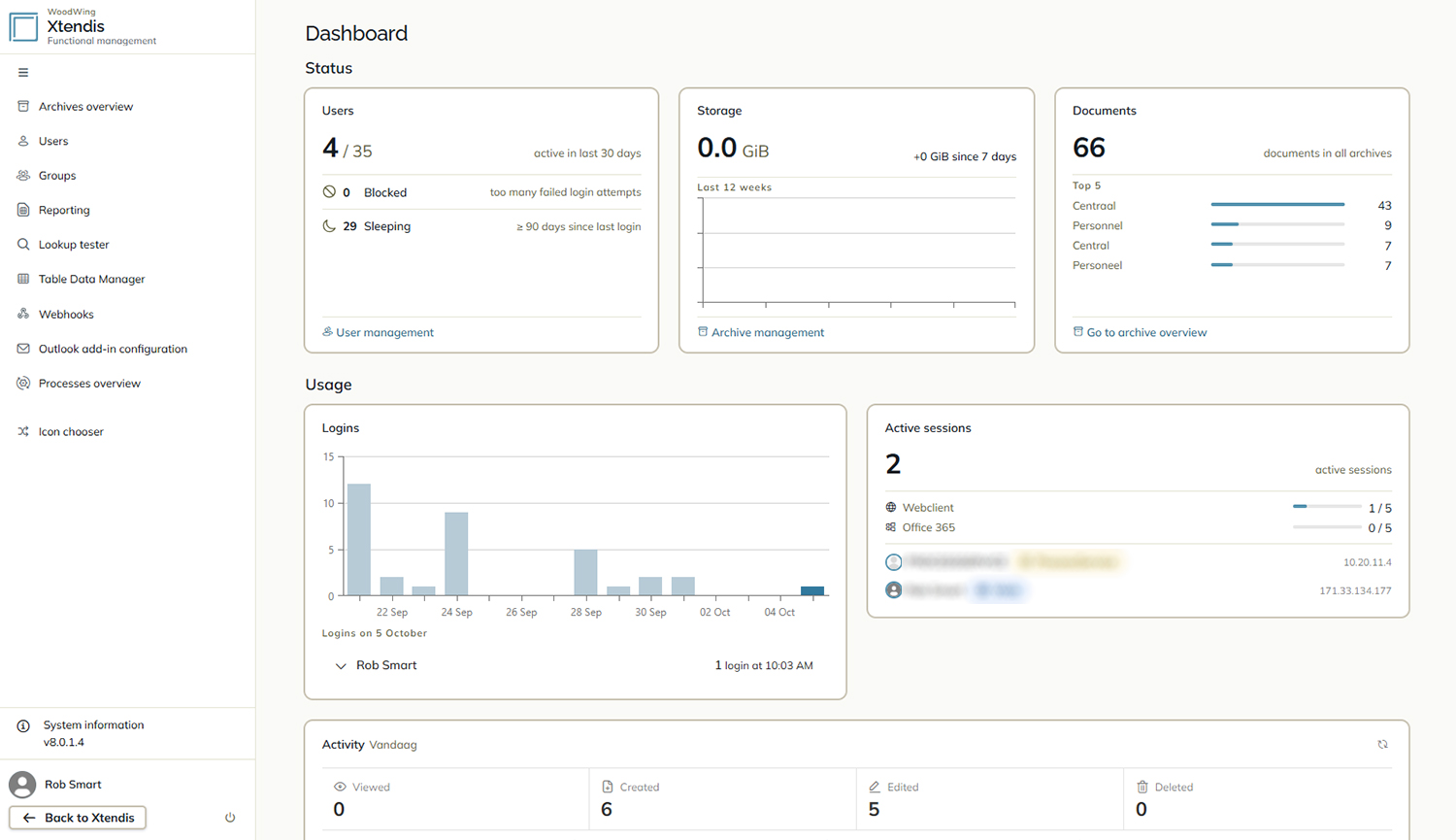1456x840 pixels.
Task: Click the Table Data Manager icon
Action: (23, 279)
